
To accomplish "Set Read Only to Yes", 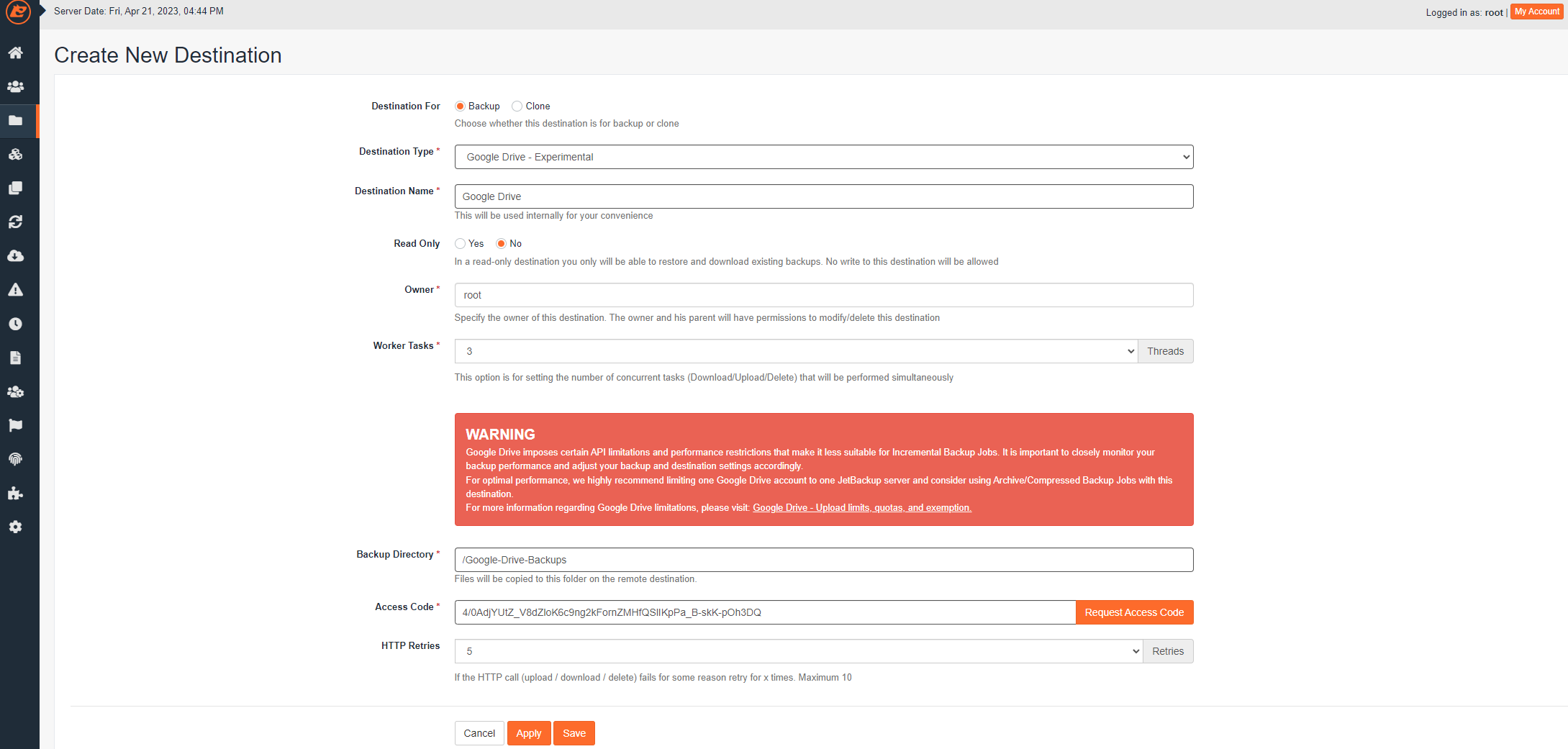I will 460,244.
